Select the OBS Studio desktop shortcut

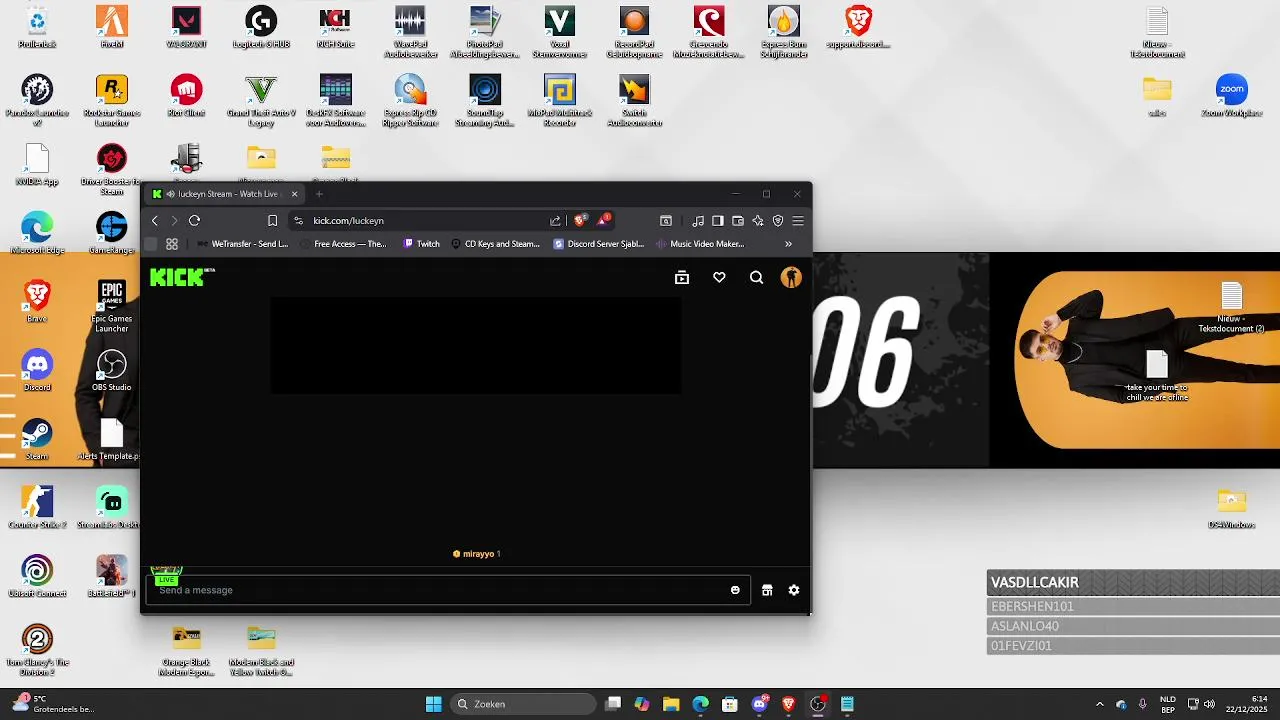tap(111, 370)
